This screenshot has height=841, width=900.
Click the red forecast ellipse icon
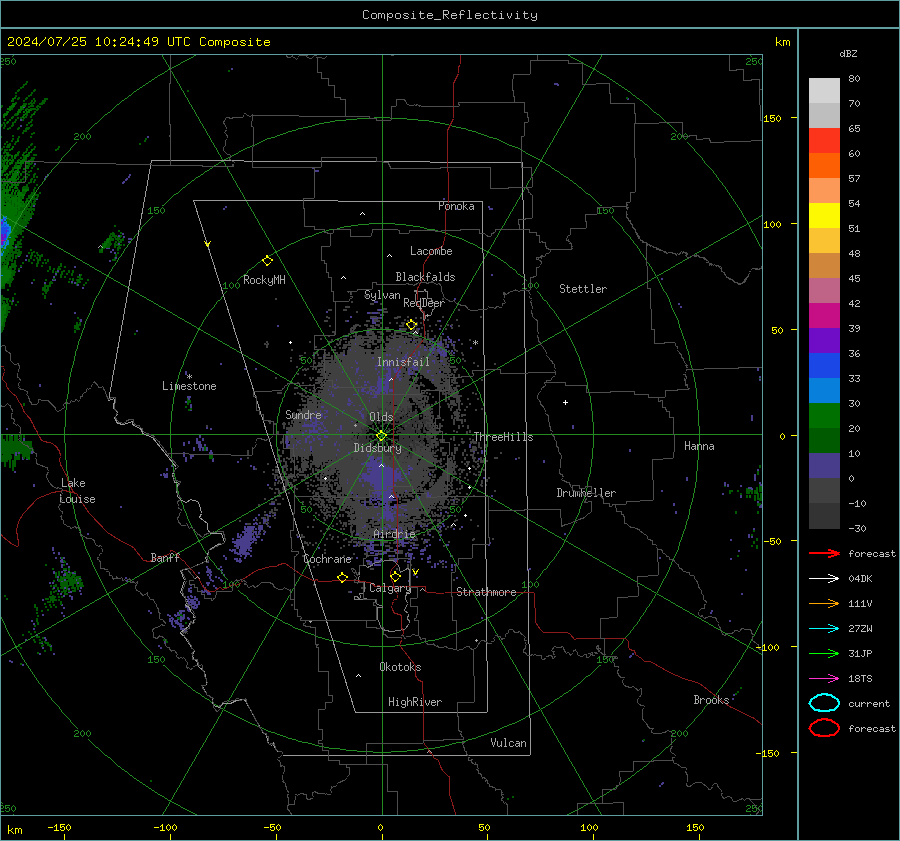824,728
